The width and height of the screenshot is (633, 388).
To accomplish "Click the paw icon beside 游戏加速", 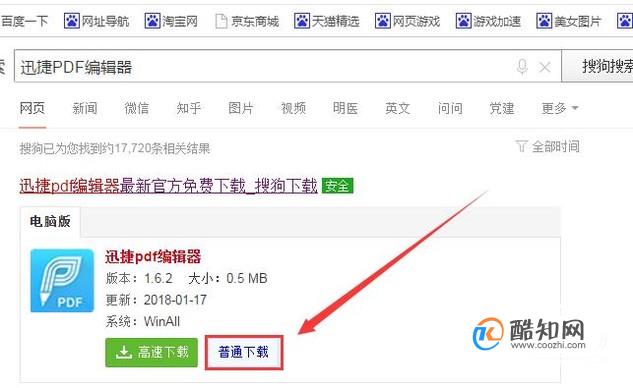I will [x=463, y=21].
